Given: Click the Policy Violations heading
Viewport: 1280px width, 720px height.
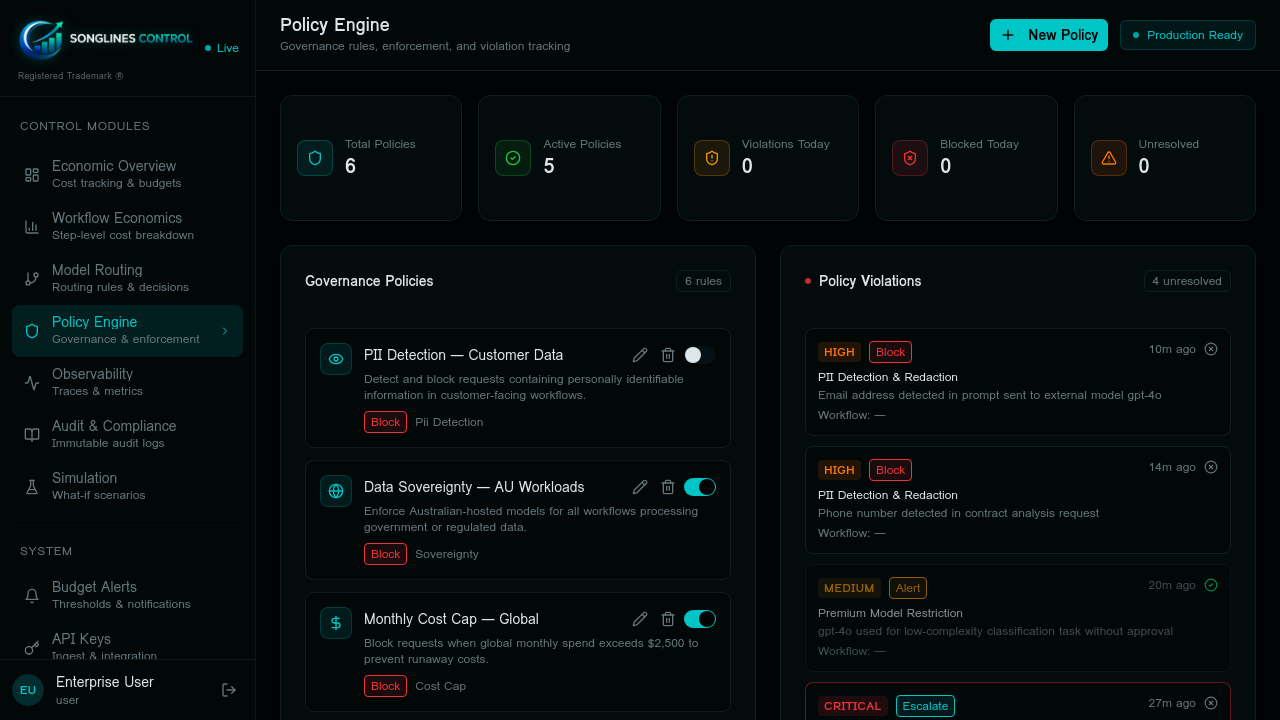Looking at the screenshot, I should [870, 281].
